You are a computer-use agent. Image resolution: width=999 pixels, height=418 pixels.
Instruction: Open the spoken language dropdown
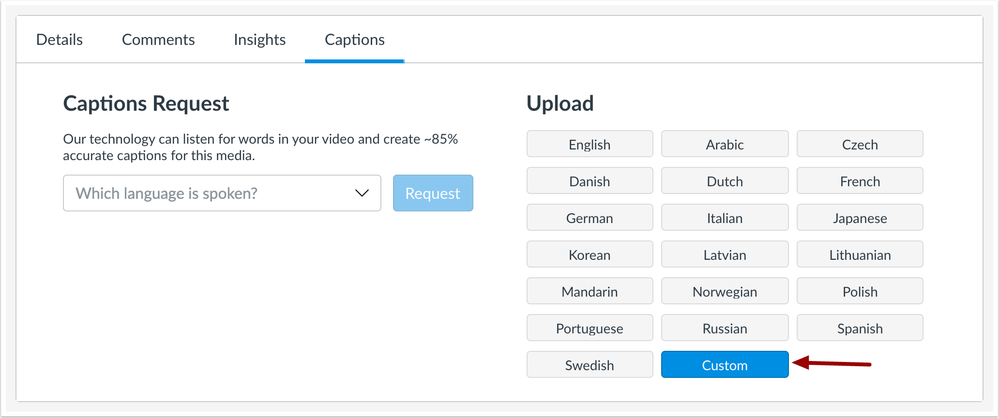(222, 193)
